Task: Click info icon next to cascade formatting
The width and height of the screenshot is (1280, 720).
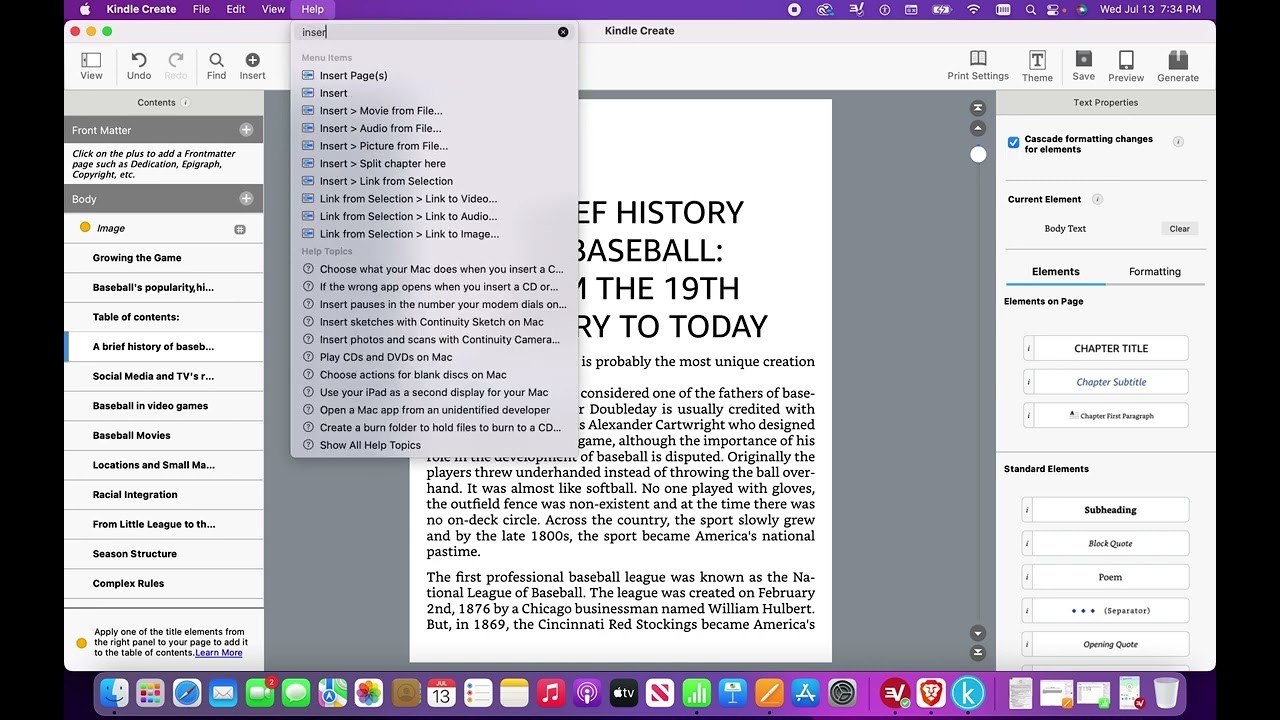Action: tap(1178, 142)
